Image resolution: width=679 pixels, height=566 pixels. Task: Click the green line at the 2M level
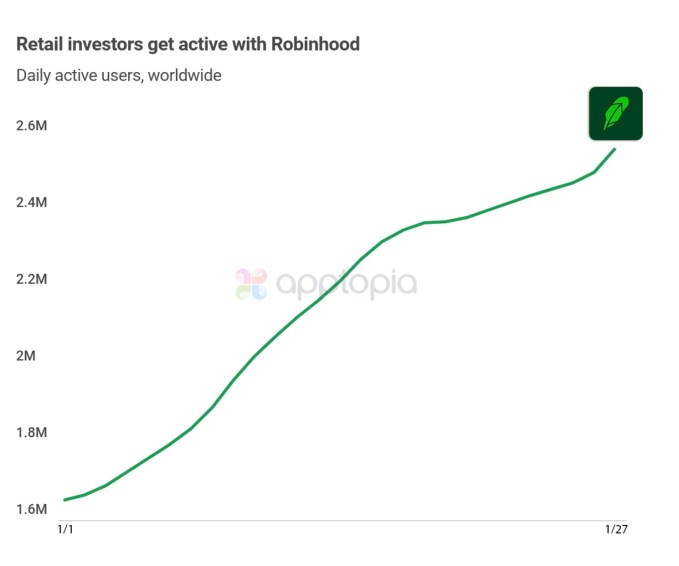[x=251, y=357]
